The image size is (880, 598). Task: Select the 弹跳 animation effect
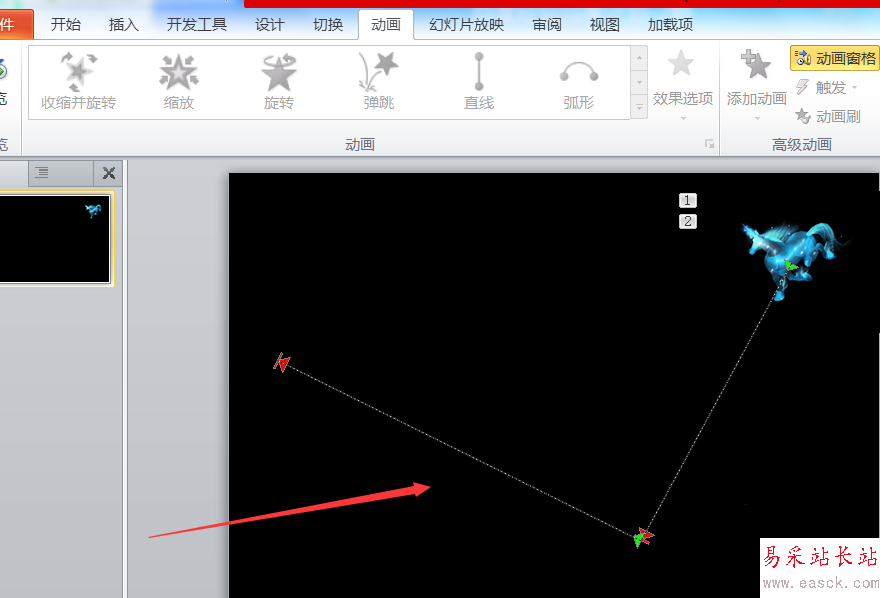tap(378, 82)
